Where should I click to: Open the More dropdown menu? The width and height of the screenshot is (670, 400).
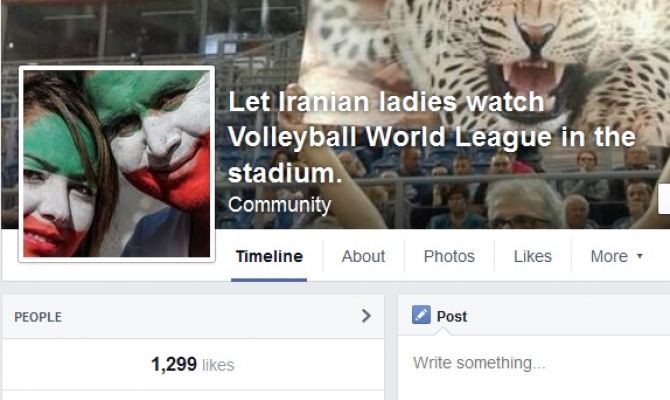pos(617,256)
